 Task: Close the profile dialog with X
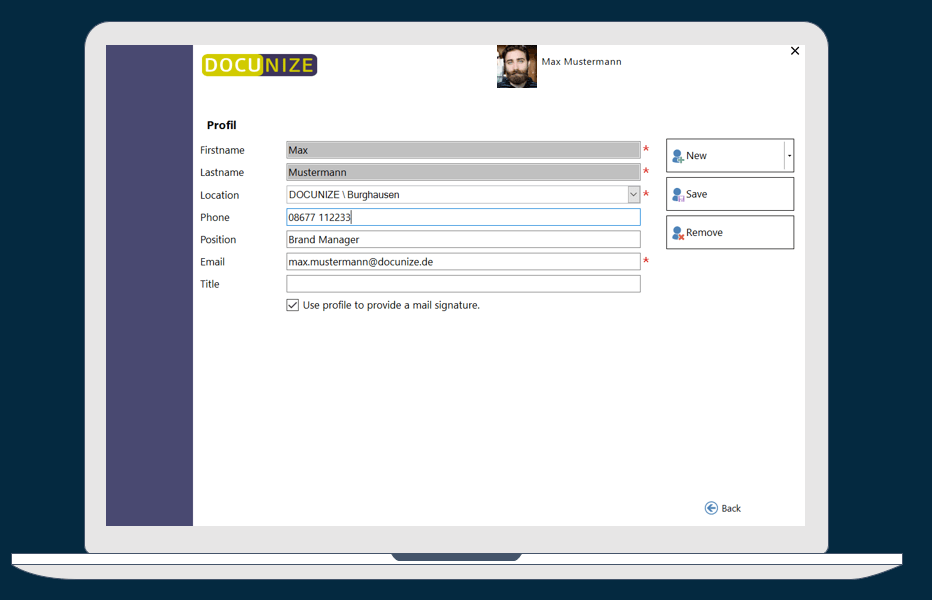(795, 51)
